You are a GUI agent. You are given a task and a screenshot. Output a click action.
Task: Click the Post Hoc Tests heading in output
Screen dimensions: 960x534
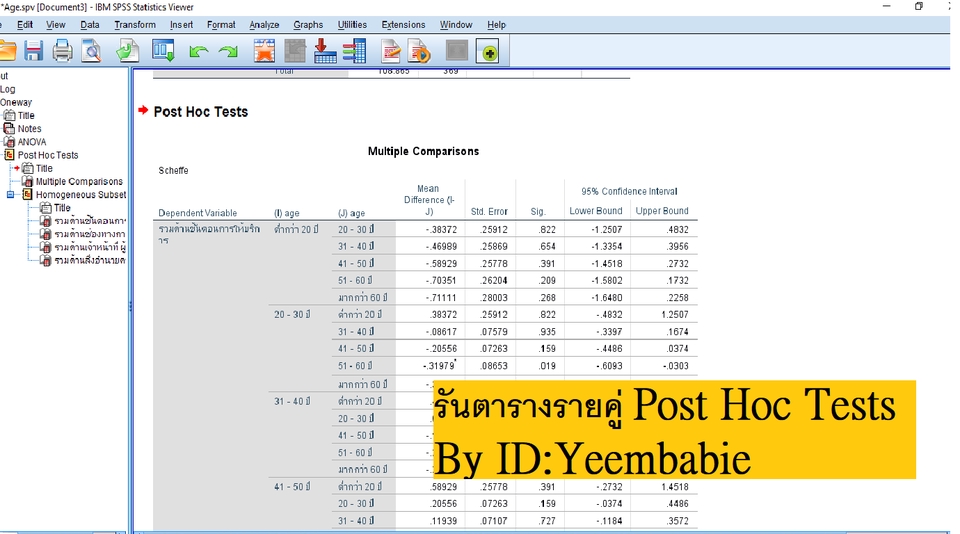200,112
